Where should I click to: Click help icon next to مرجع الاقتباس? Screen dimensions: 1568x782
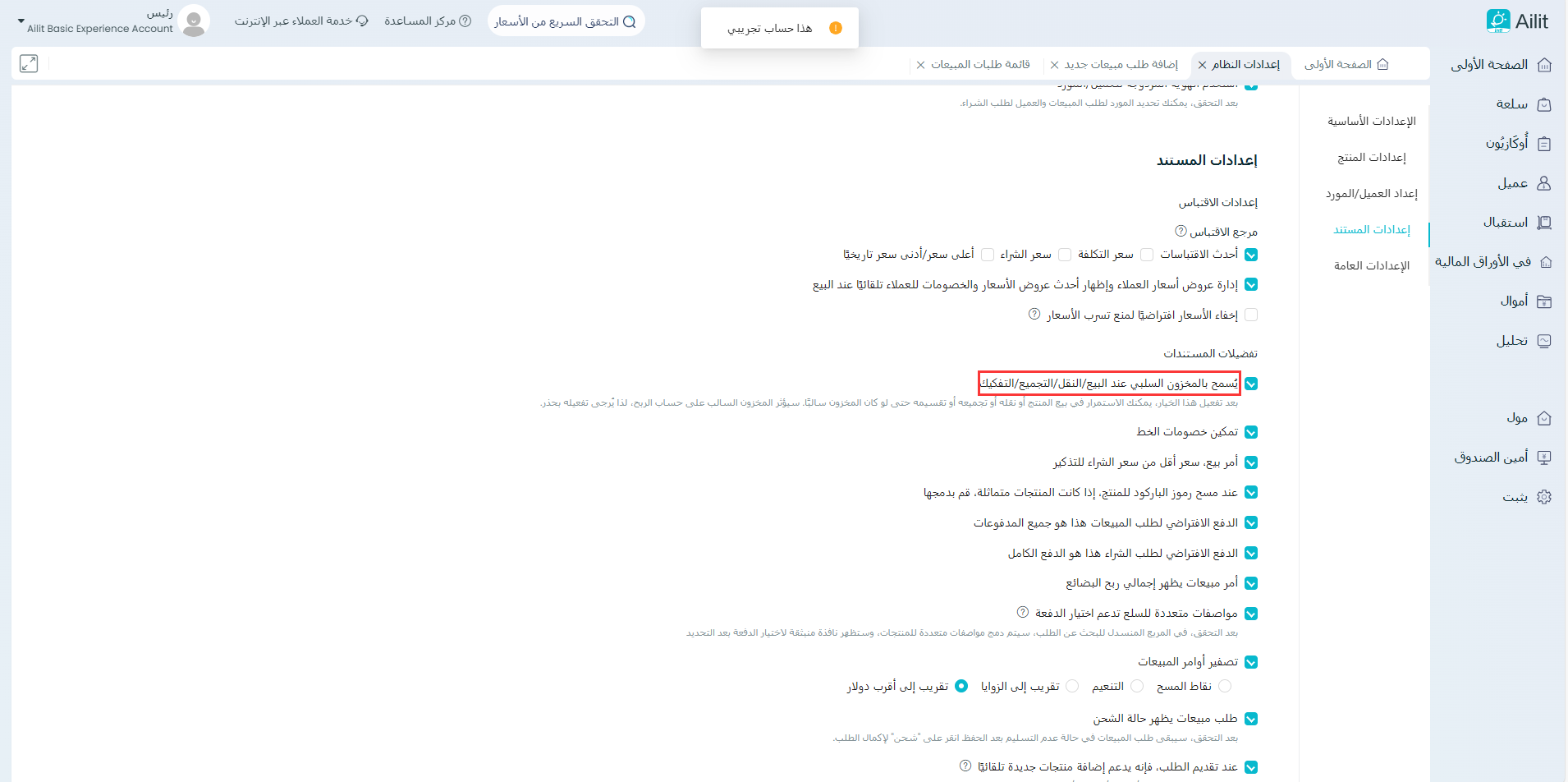[1181, 231]
